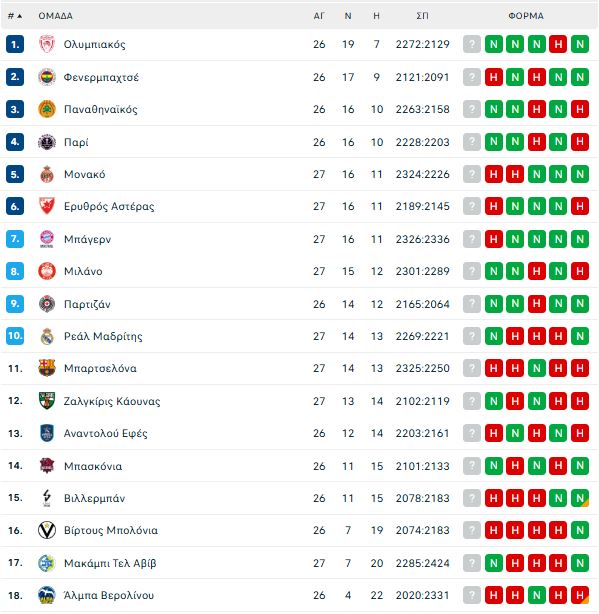Screen dimensions: 599x614
Task: Click Ολυμπιακός grey upcoming match question mark
Action: [x=472, y=44]
